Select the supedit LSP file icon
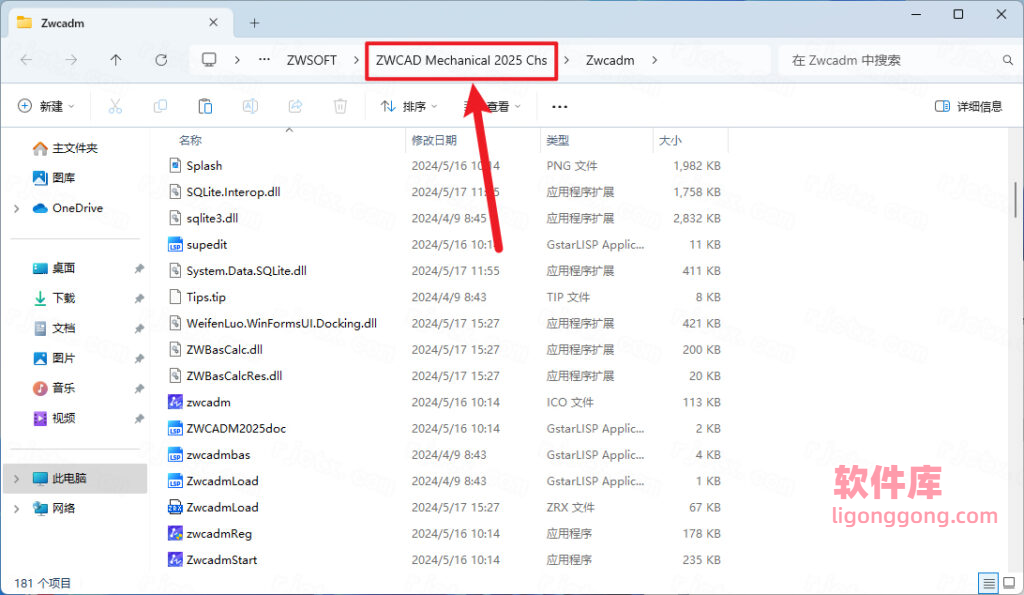1024x595 pixels. [x=175, y=244]
